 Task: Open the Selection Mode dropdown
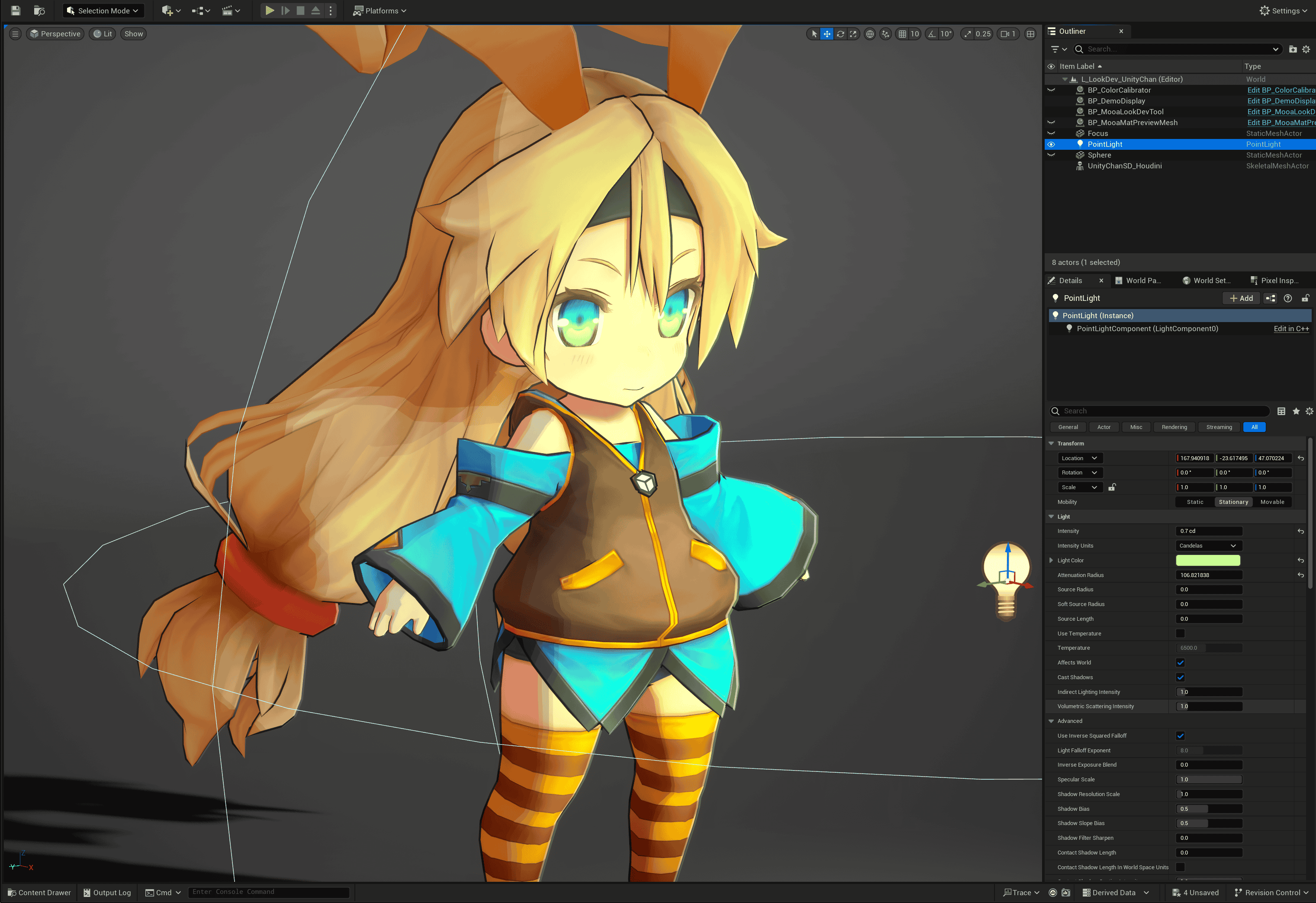(x=103, y=10)
